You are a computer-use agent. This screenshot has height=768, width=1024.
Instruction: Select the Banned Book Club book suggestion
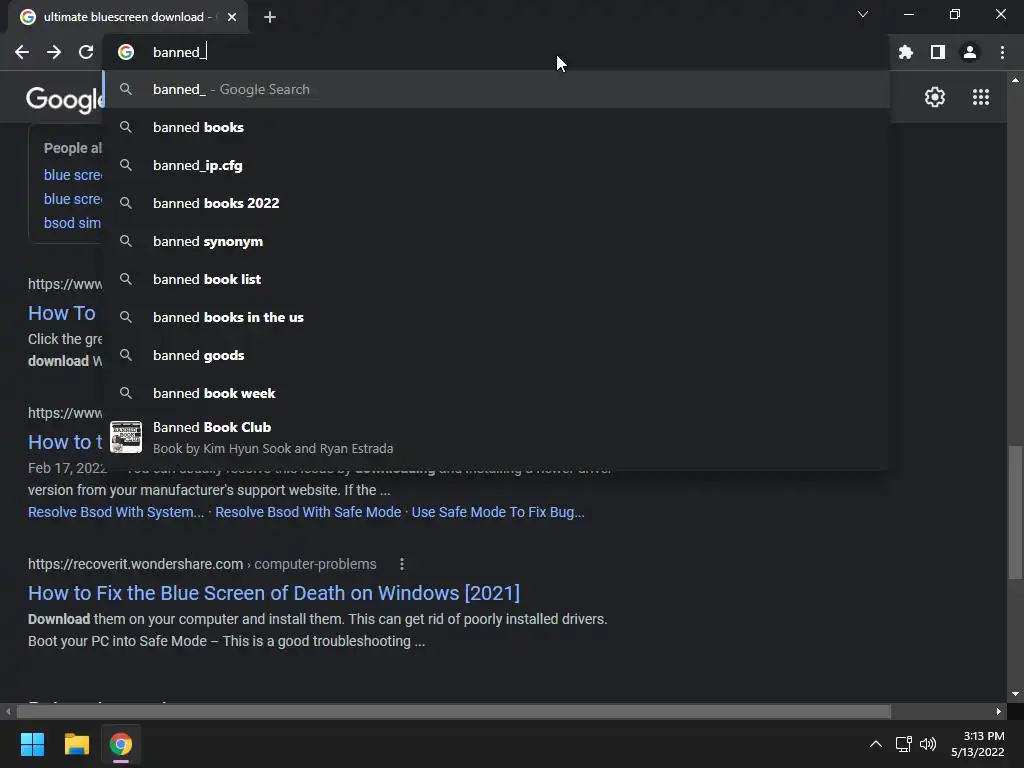pyautogui.click(x=496, y=438)
